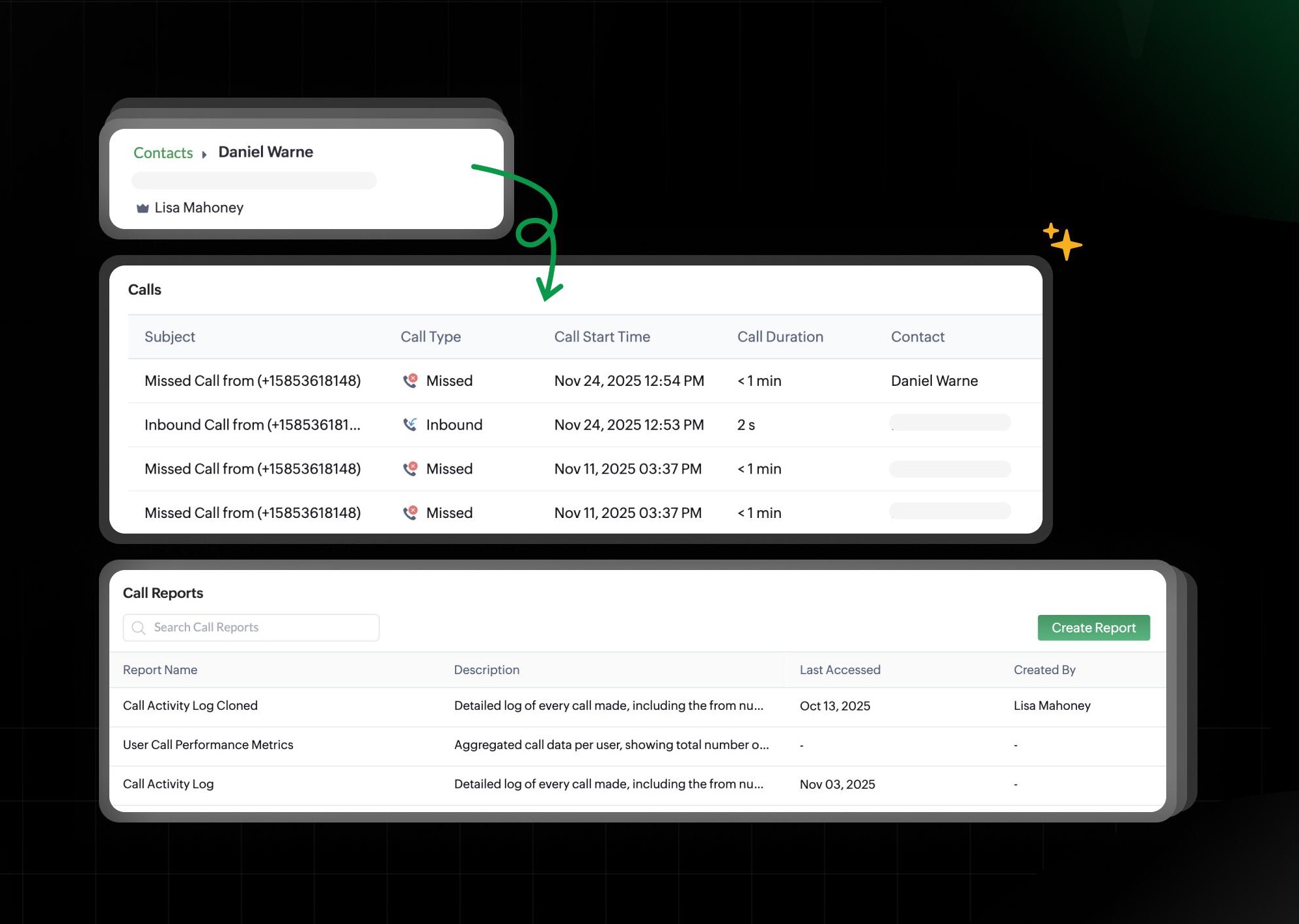Screen dimensions: 1299x924
Task: Click the Create Report button
Action: (x=1093, y=627)
